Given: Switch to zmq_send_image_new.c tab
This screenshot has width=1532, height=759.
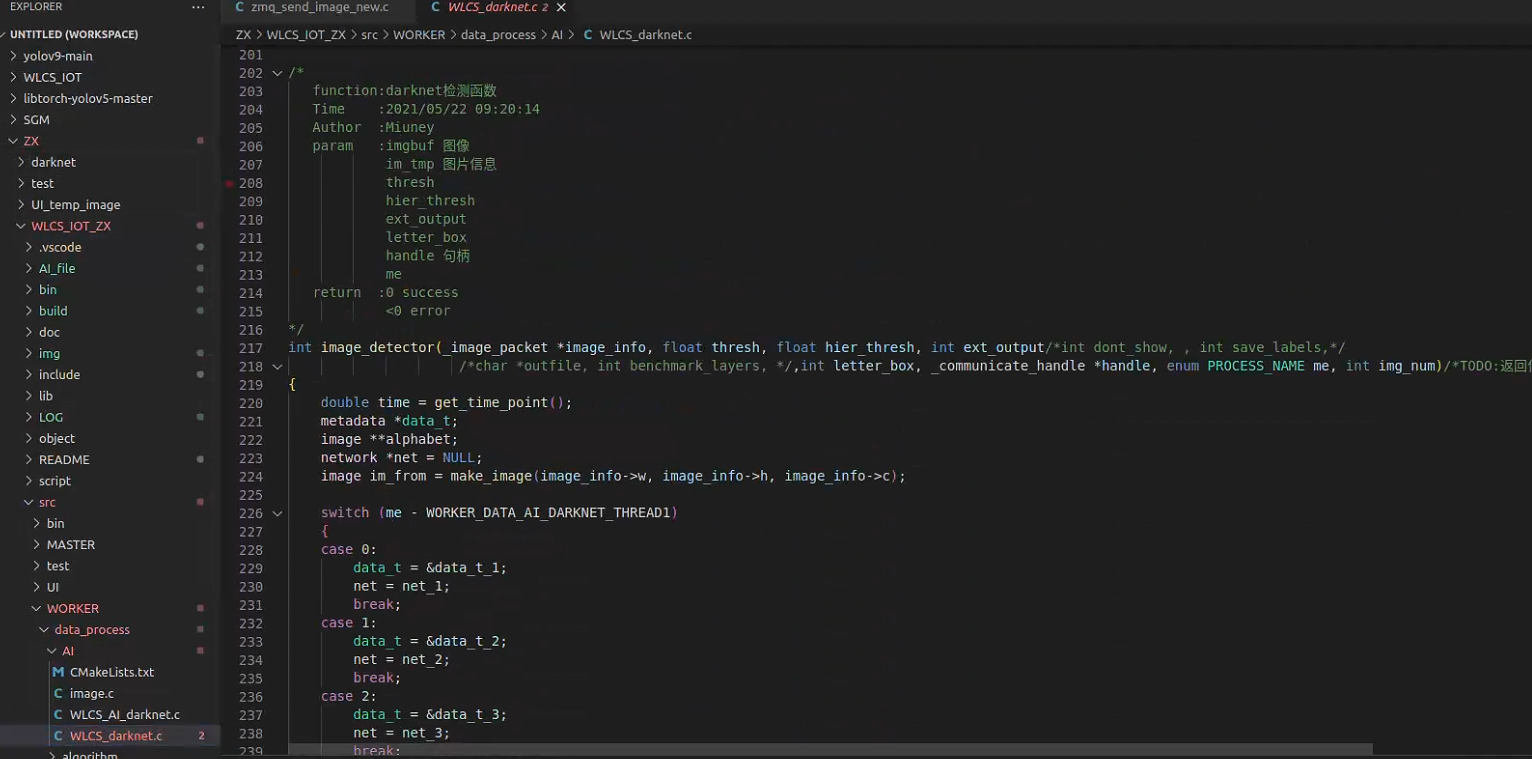Looking at the screenshot, I should pyautogui.click(x=319, y=7).
